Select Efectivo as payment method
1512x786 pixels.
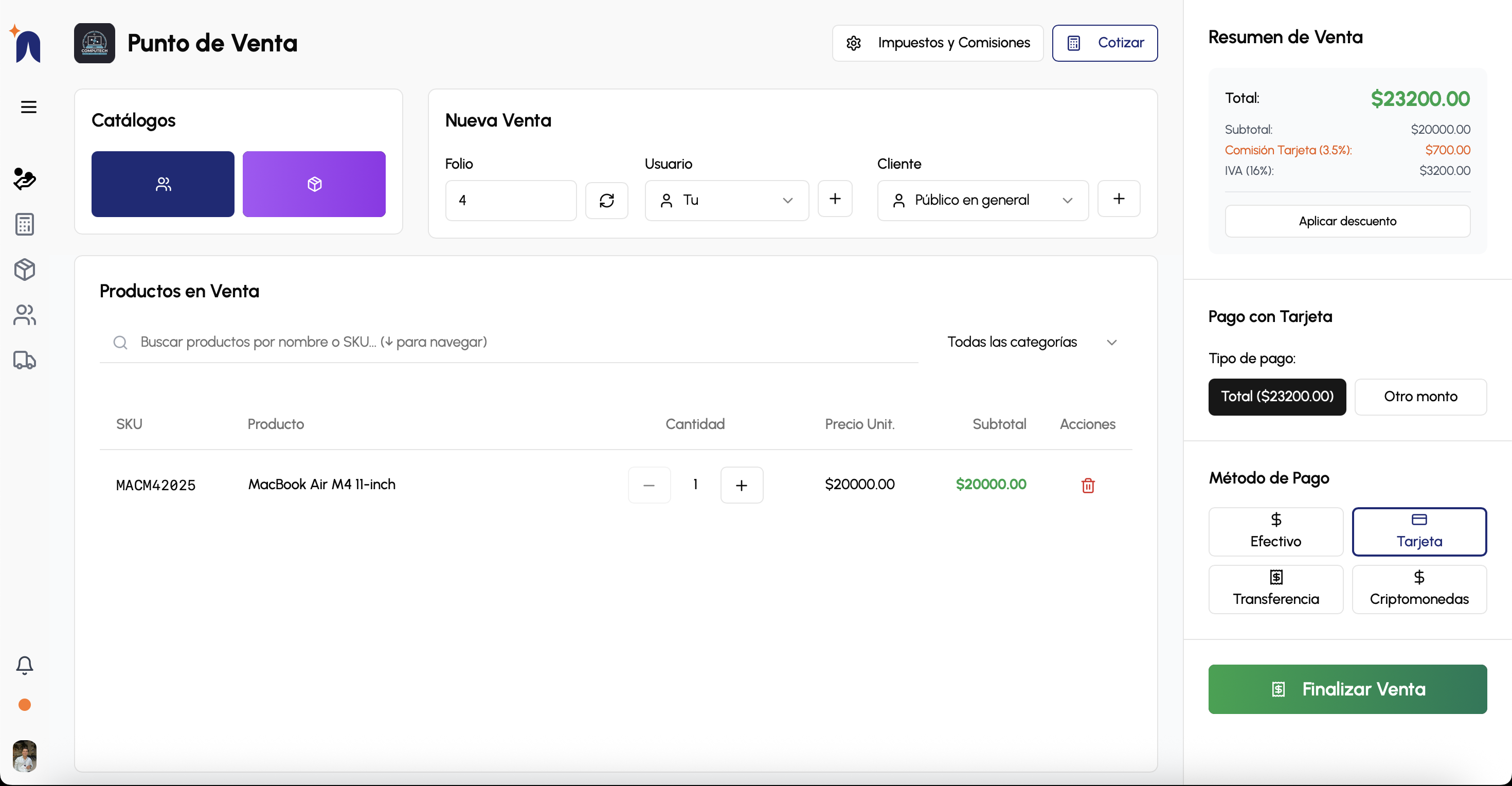[1276, 531]
